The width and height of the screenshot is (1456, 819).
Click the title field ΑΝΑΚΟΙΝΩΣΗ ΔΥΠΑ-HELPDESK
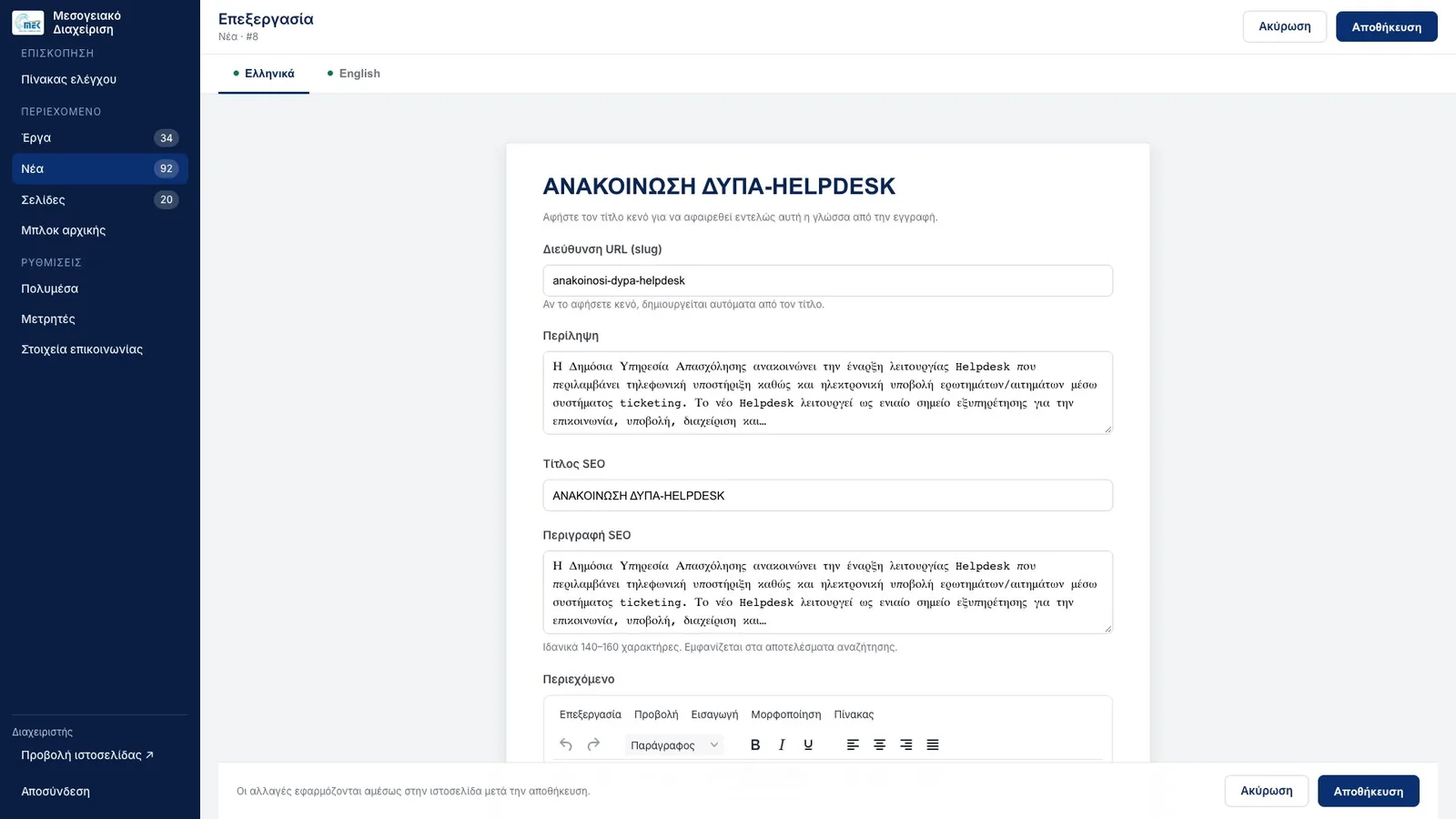click(x=827, y=187)
